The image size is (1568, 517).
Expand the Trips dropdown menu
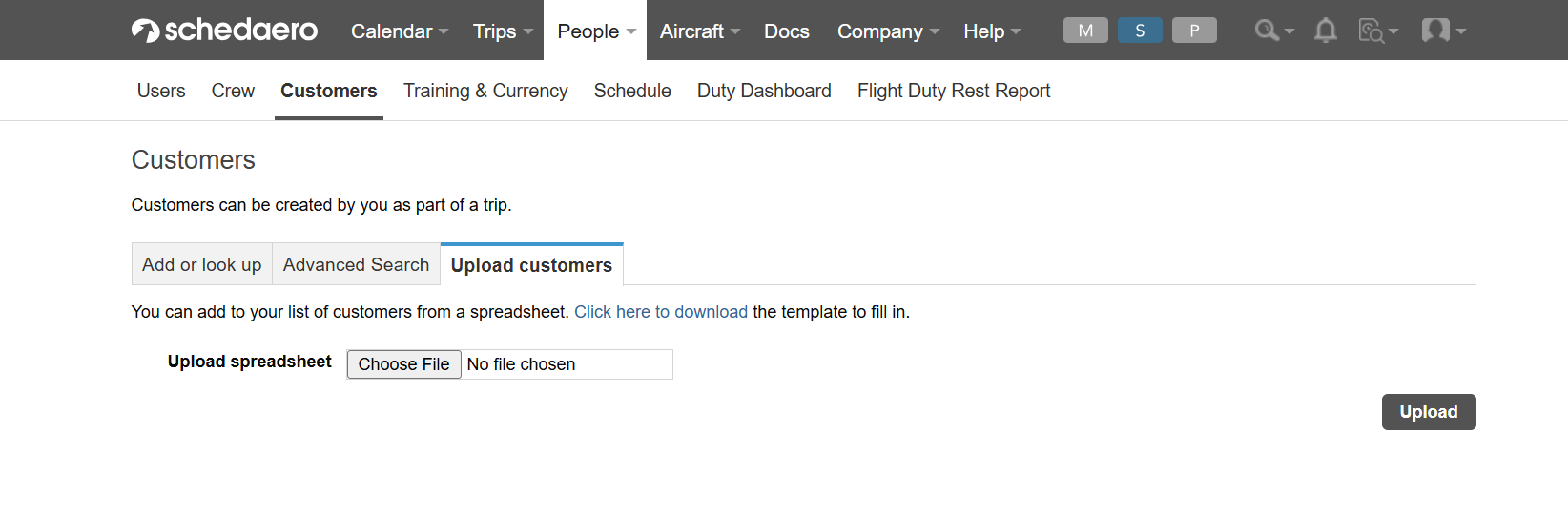pyautogui.click(x=503, y=31)
